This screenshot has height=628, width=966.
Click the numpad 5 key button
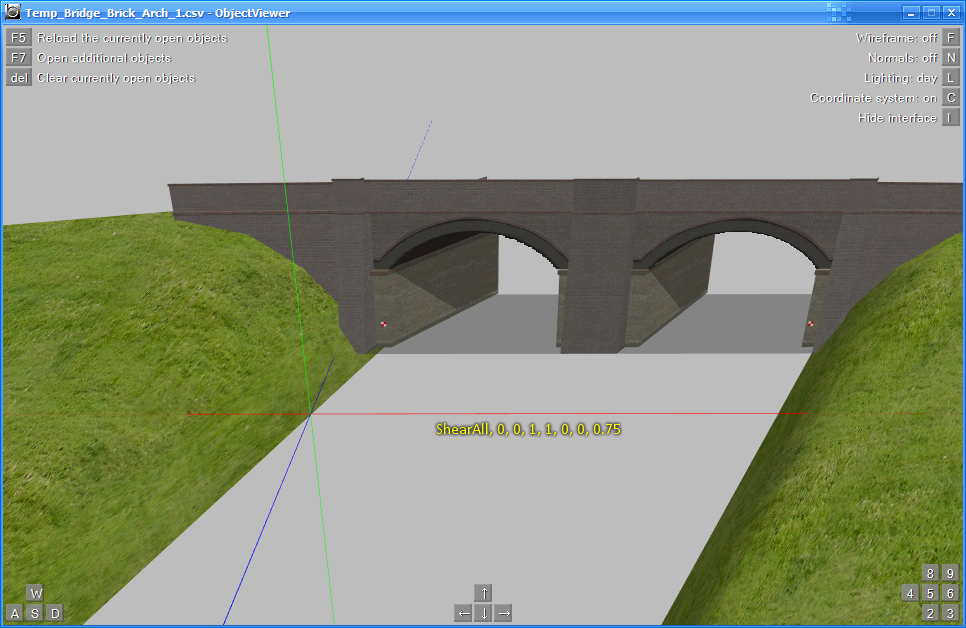931,593
